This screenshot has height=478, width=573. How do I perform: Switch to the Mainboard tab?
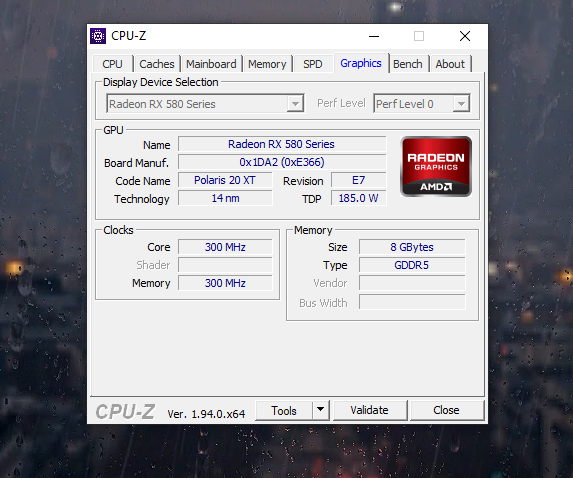[x=211, y=64]
